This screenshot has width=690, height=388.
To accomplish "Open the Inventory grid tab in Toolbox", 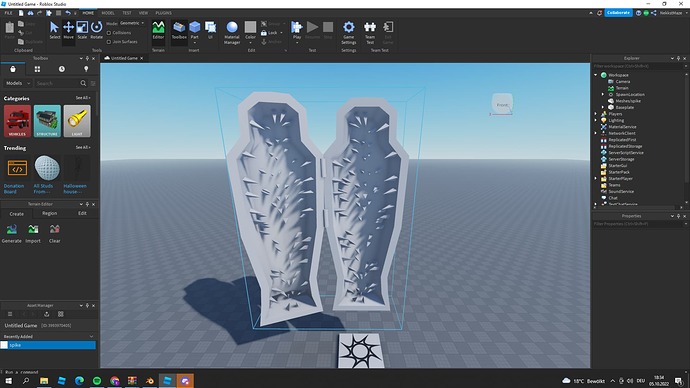I will point(37,69).
